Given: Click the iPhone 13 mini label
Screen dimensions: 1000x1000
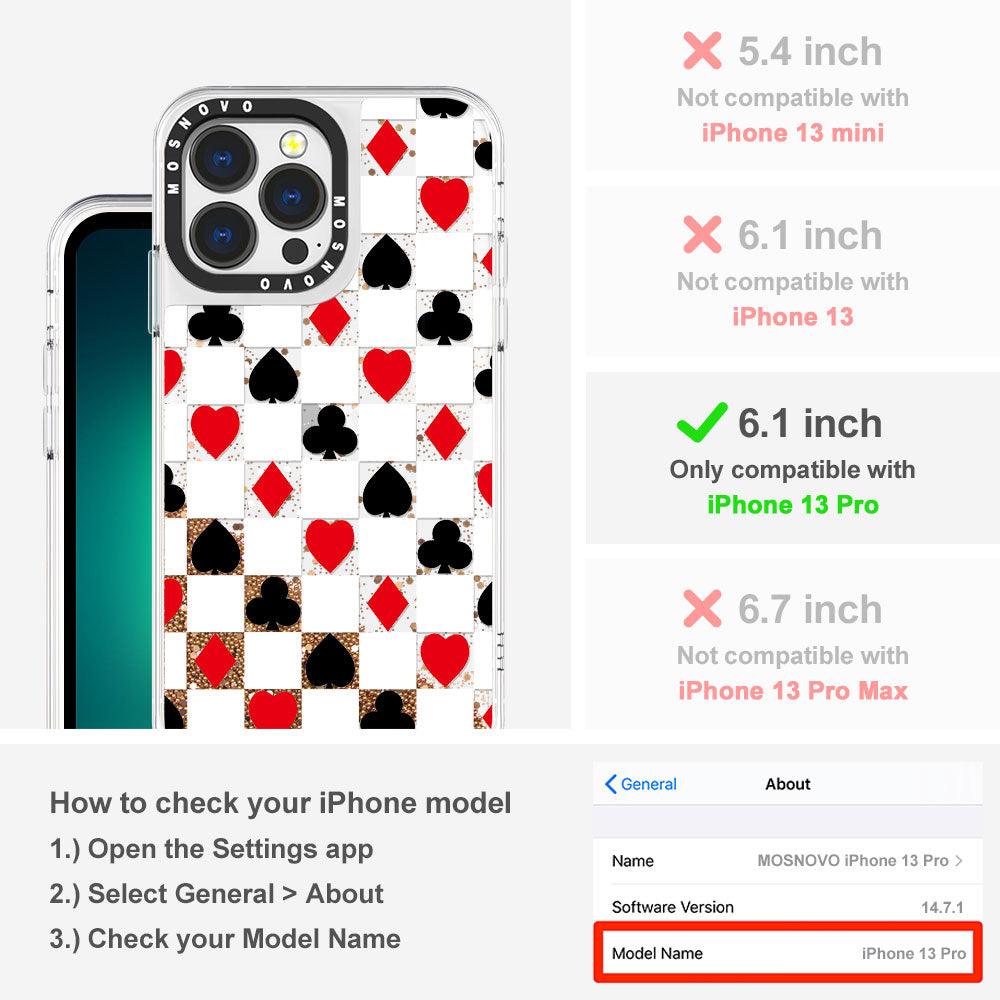Looking at the screenshot, I should click(x=793, y=133).
